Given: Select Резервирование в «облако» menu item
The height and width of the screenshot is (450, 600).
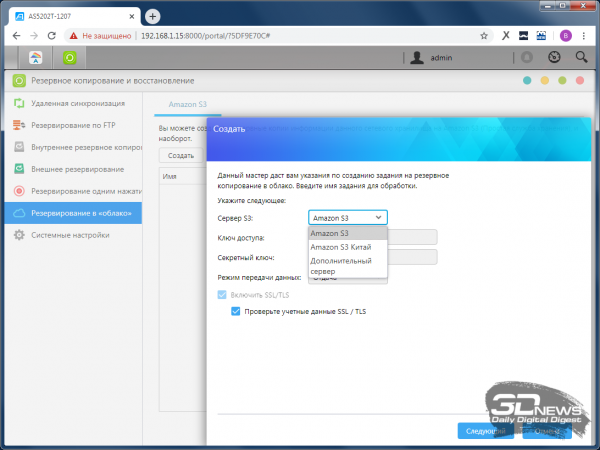Looking at the screenshot, I should [72, 213].
